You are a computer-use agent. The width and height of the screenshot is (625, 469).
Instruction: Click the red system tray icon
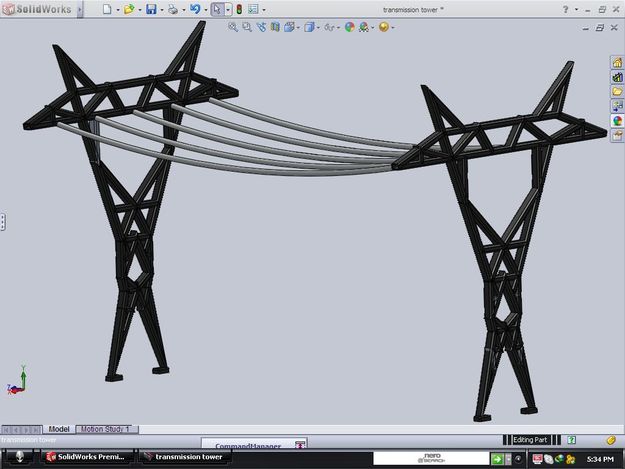click(x=537, y=459)
